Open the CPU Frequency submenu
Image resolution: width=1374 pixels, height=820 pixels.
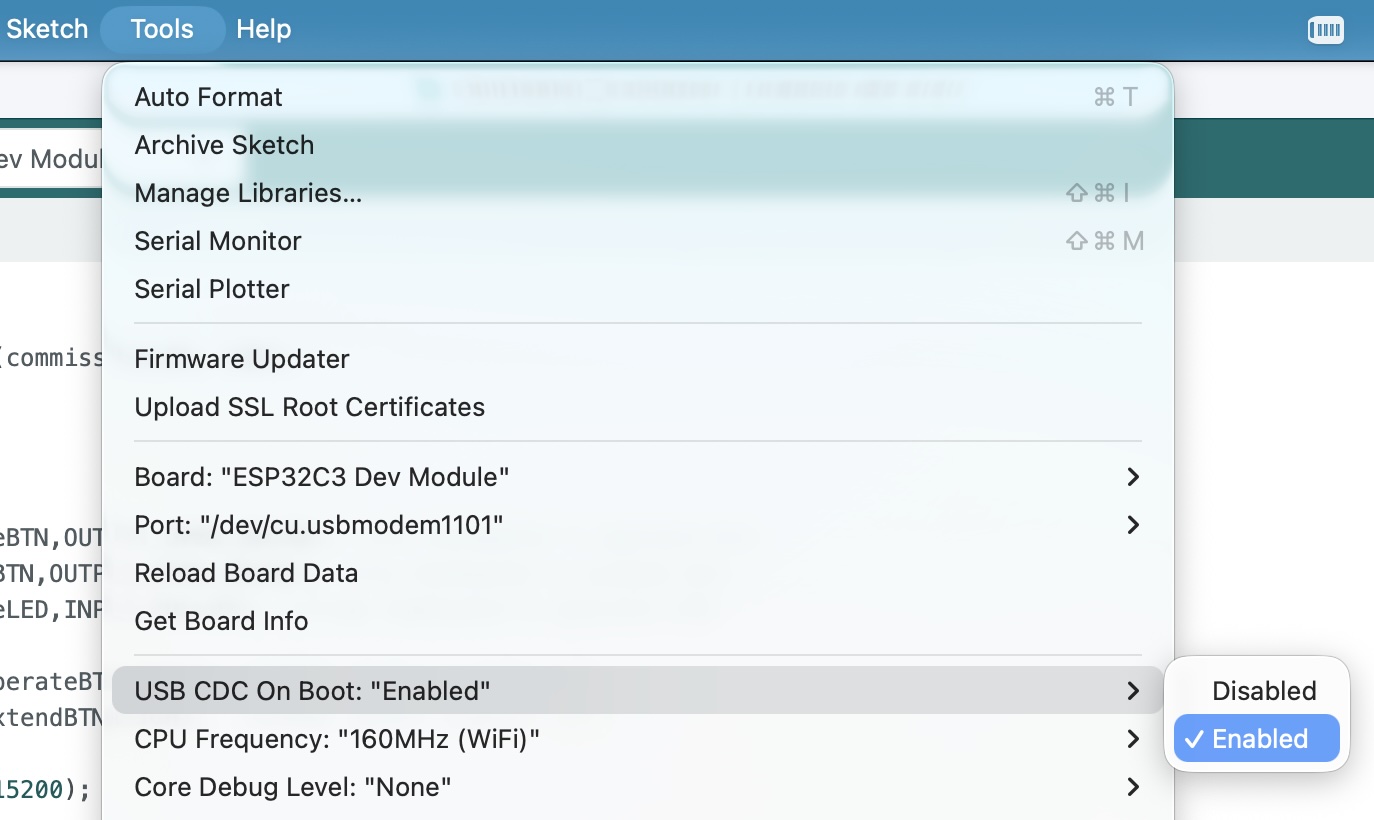click(337, 739)
